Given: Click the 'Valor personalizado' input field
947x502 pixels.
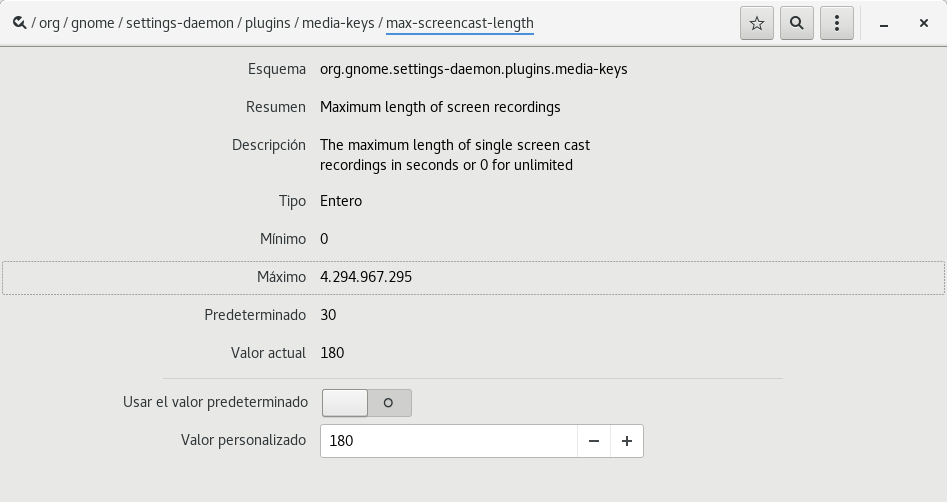Looking at the screenshot, I should pos(448,441).
